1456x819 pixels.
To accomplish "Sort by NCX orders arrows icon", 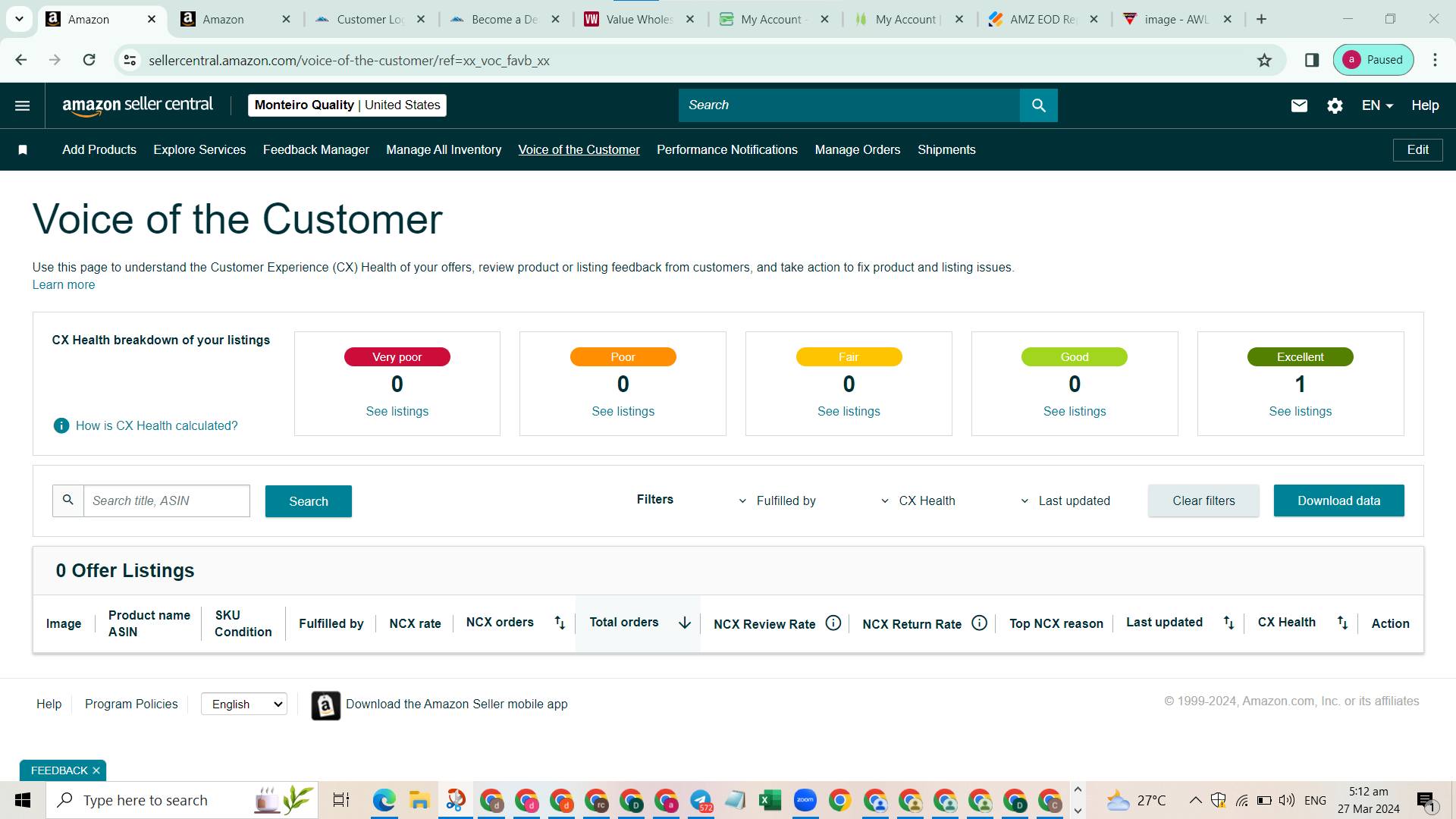I will point(560,623).
